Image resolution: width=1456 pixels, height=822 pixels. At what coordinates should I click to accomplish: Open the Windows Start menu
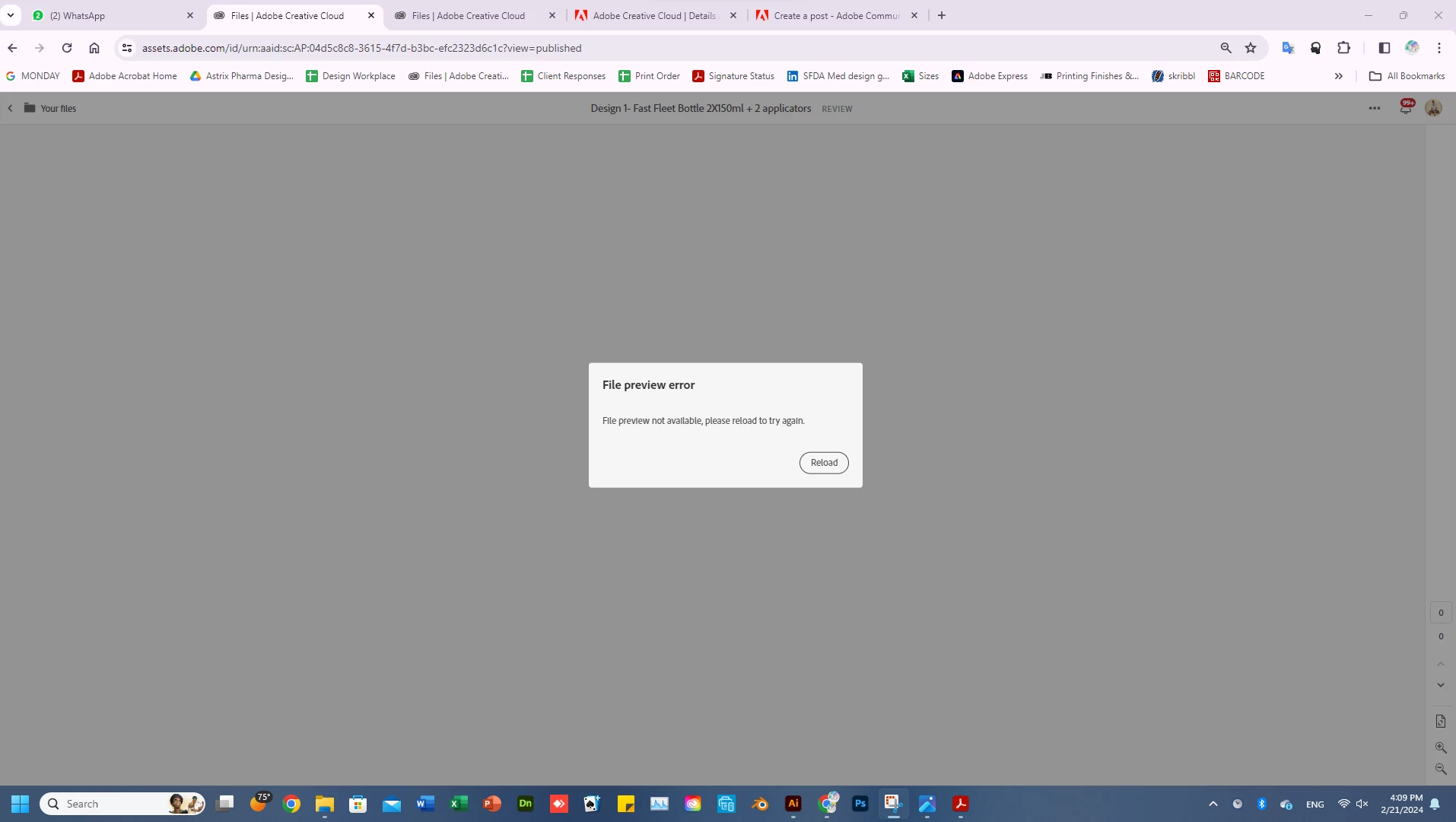coord(21,804)
